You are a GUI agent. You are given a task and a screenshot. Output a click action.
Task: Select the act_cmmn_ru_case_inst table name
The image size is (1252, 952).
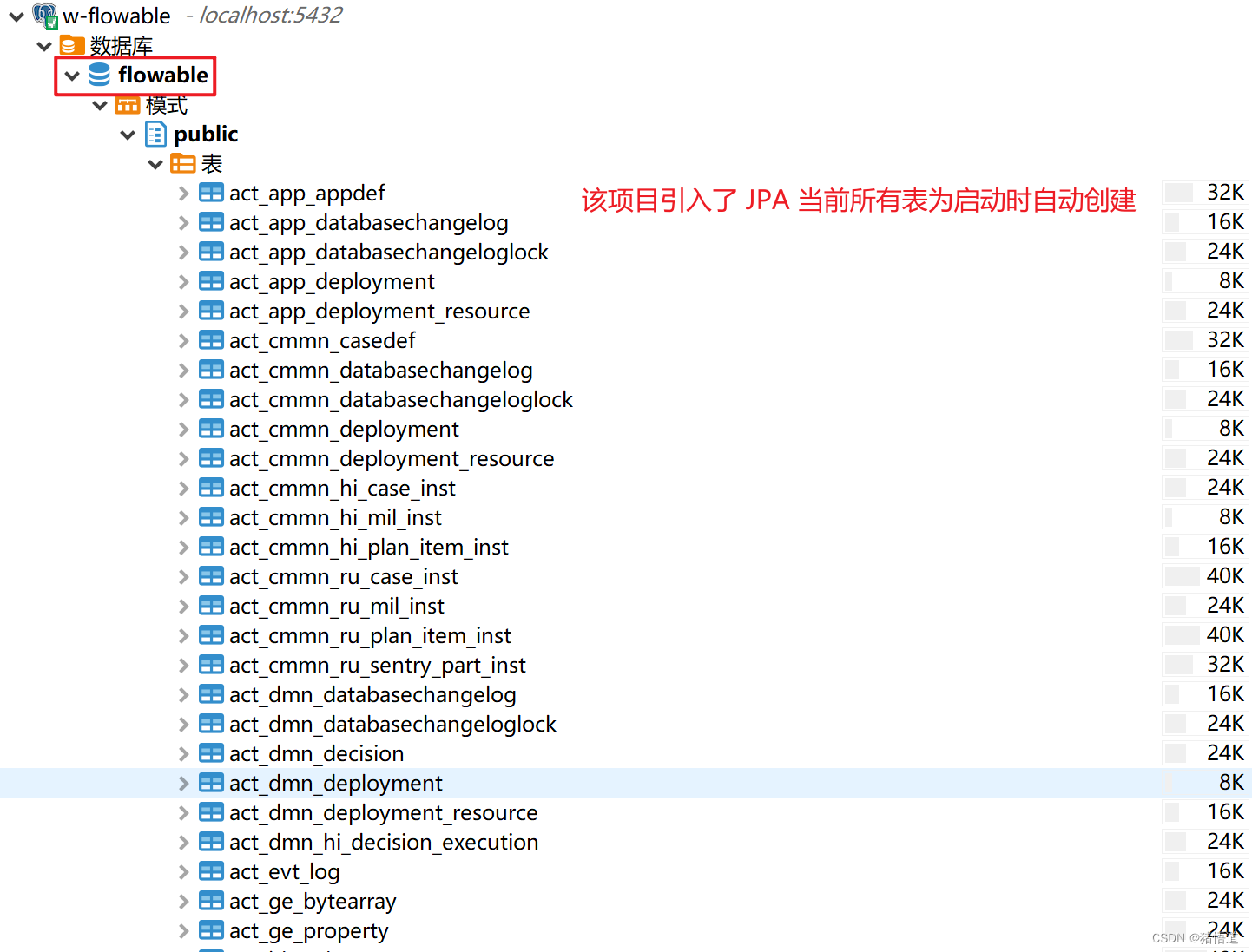point(344,576)
